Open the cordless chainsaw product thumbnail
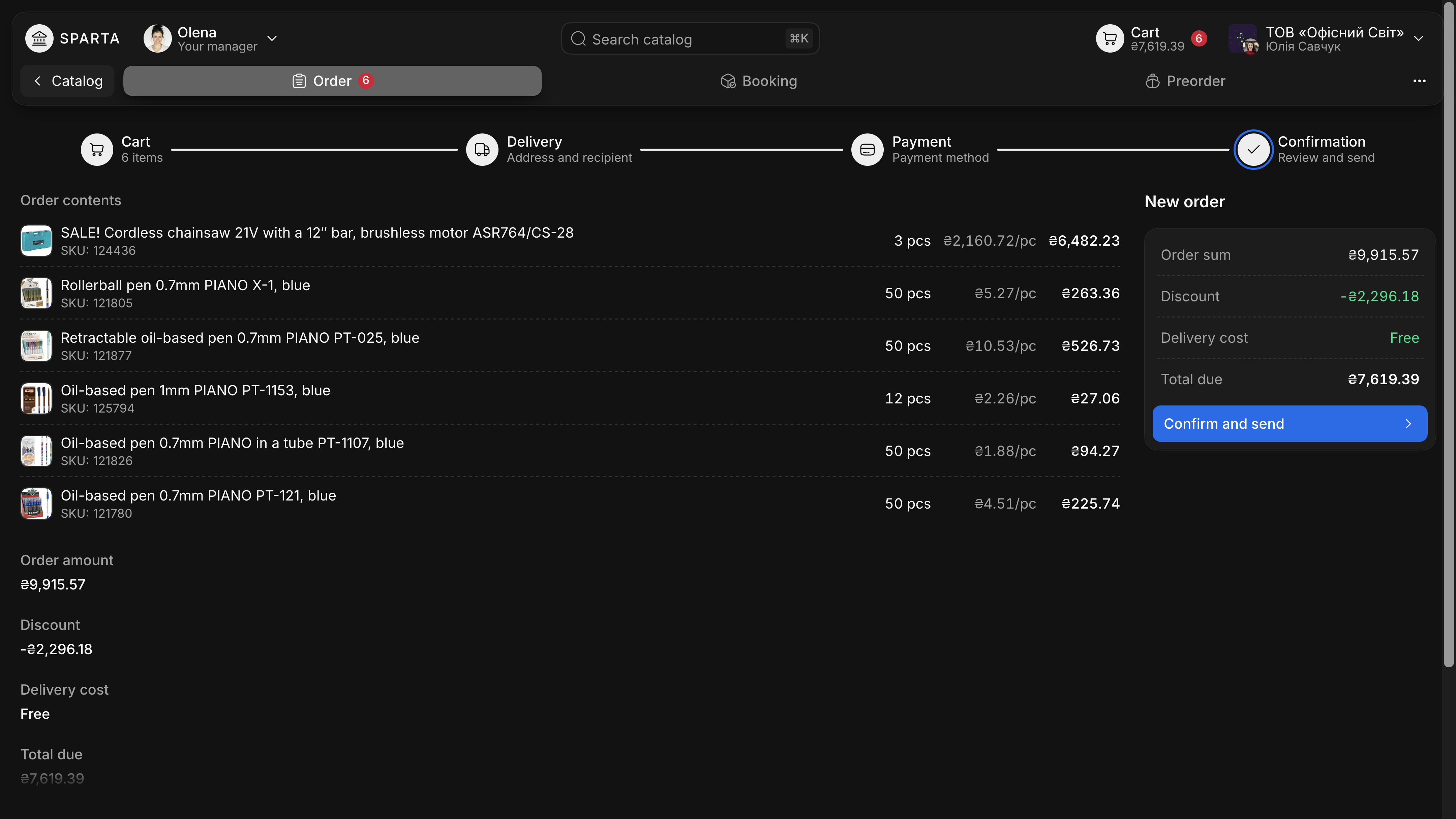This screenshot has width=1456, height=819. point(36,241)
